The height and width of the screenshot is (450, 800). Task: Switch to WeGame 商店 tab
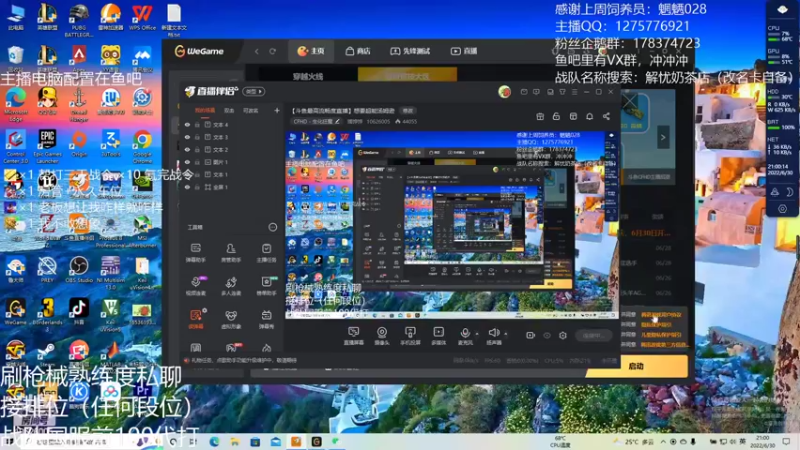tap(358, 51)
